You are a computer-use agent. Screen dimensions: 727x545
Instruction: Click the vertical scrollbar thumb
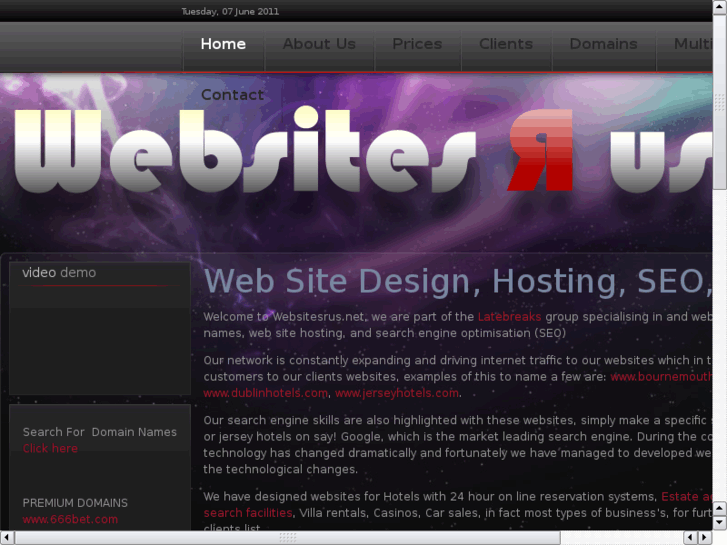[x=720, y=101]
